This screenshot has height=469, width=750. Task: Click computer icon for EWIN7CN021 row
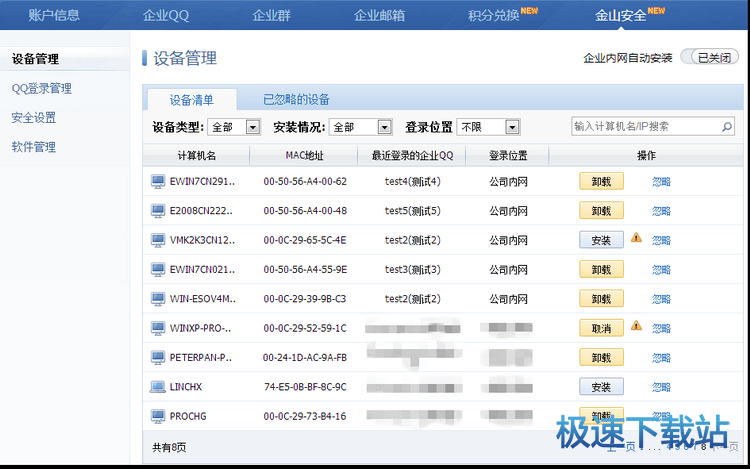158,270
